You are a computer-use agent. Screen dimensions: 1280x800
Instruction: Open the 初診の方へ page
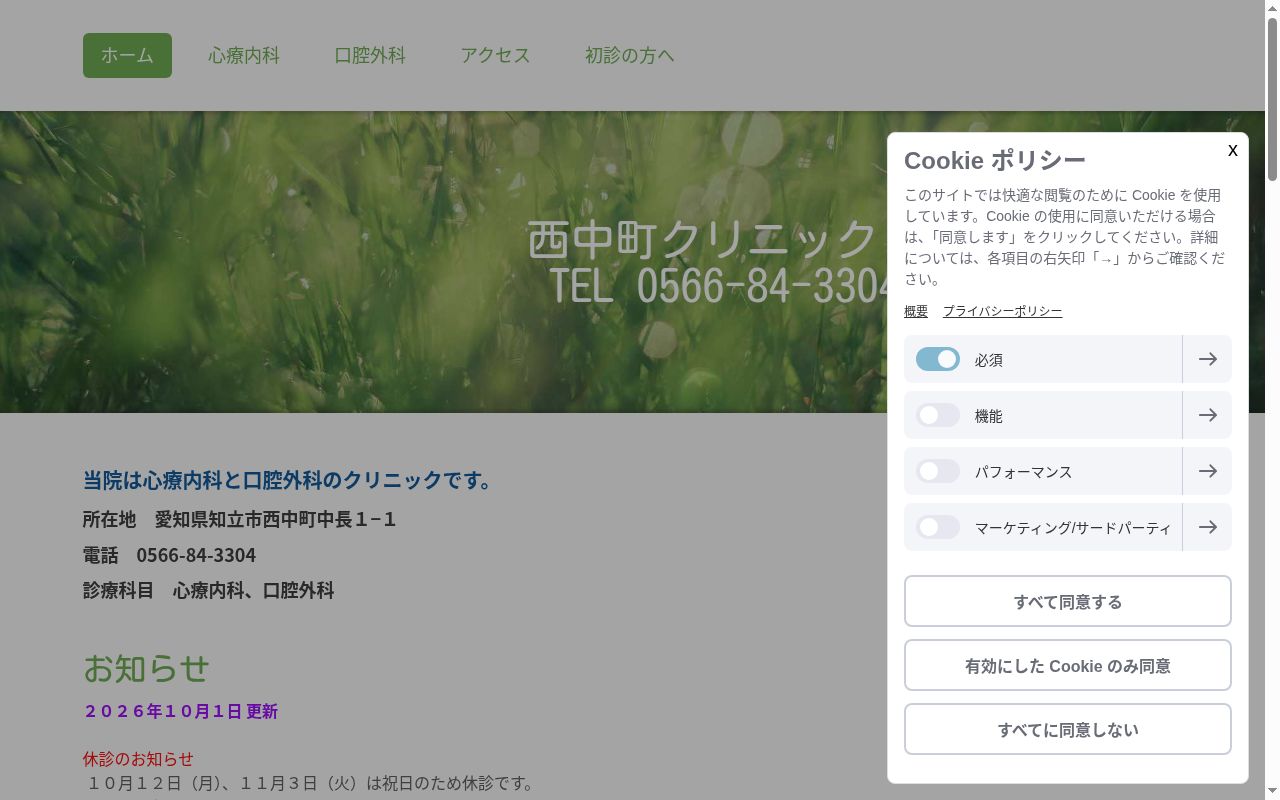pyautogui.click(x=630, y=55)
